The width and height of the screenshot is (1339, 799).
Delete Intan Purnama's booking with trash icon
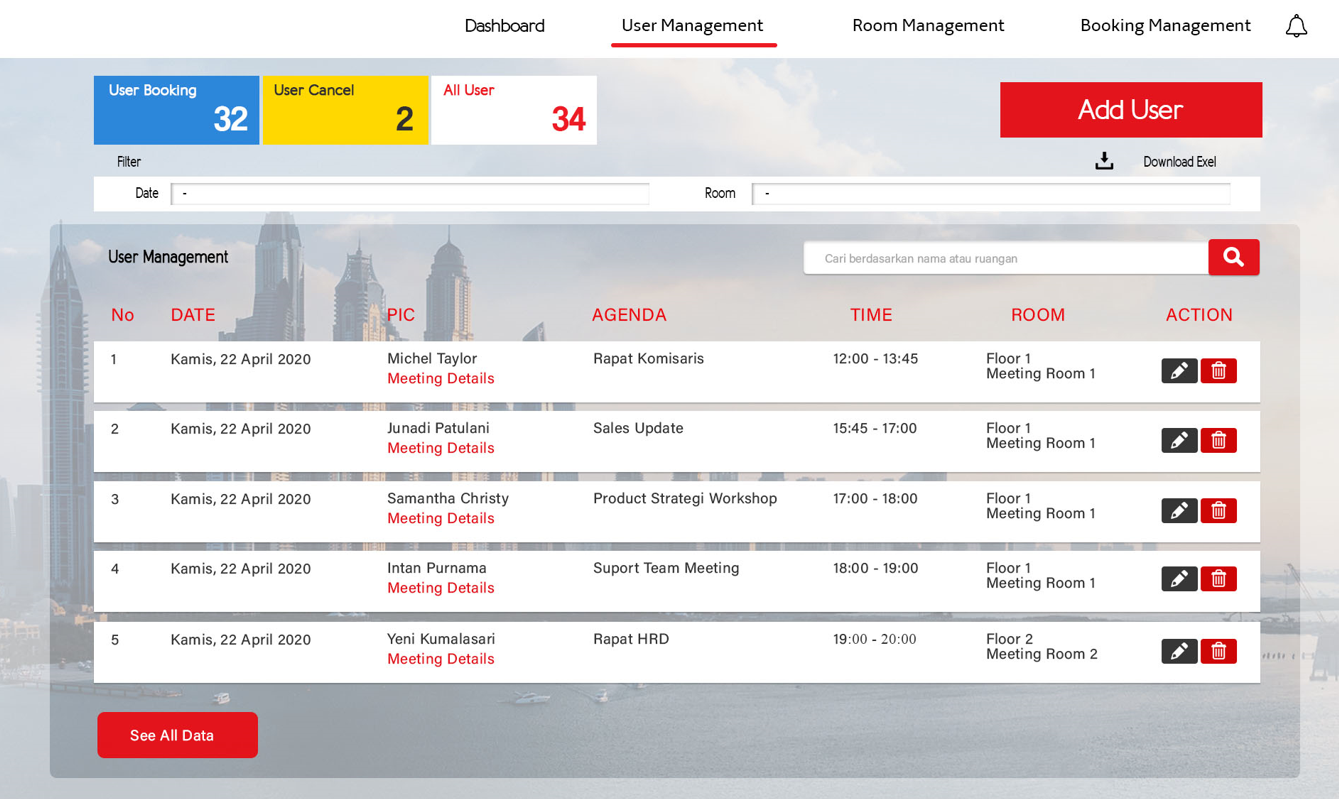click(x=1218, y=579)
